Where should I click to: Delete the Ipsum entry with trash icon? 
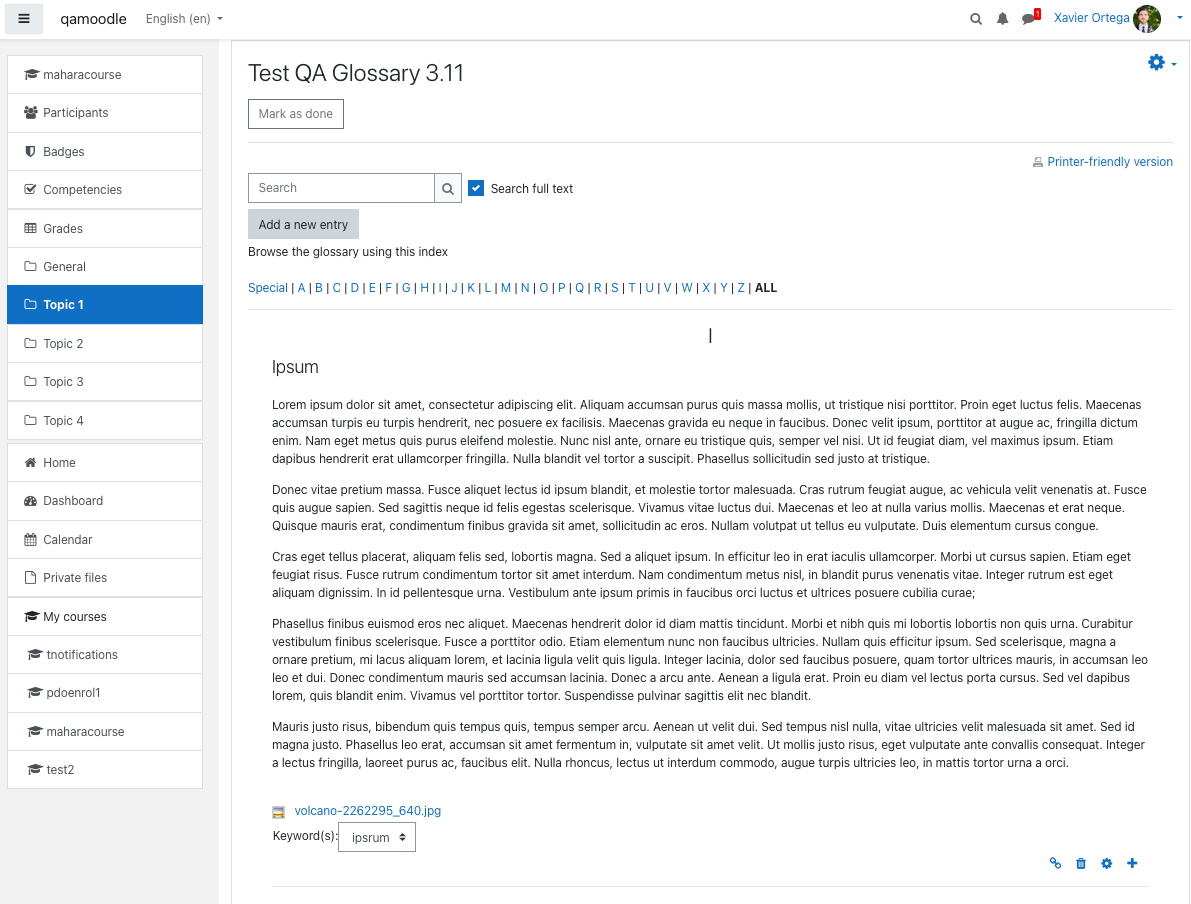[x=1081, y=863]
